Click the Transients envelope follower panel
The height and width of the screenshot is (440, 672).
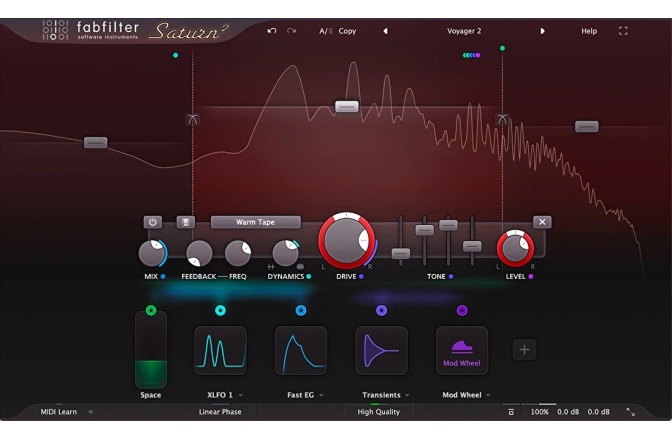(x=381, y=350)
